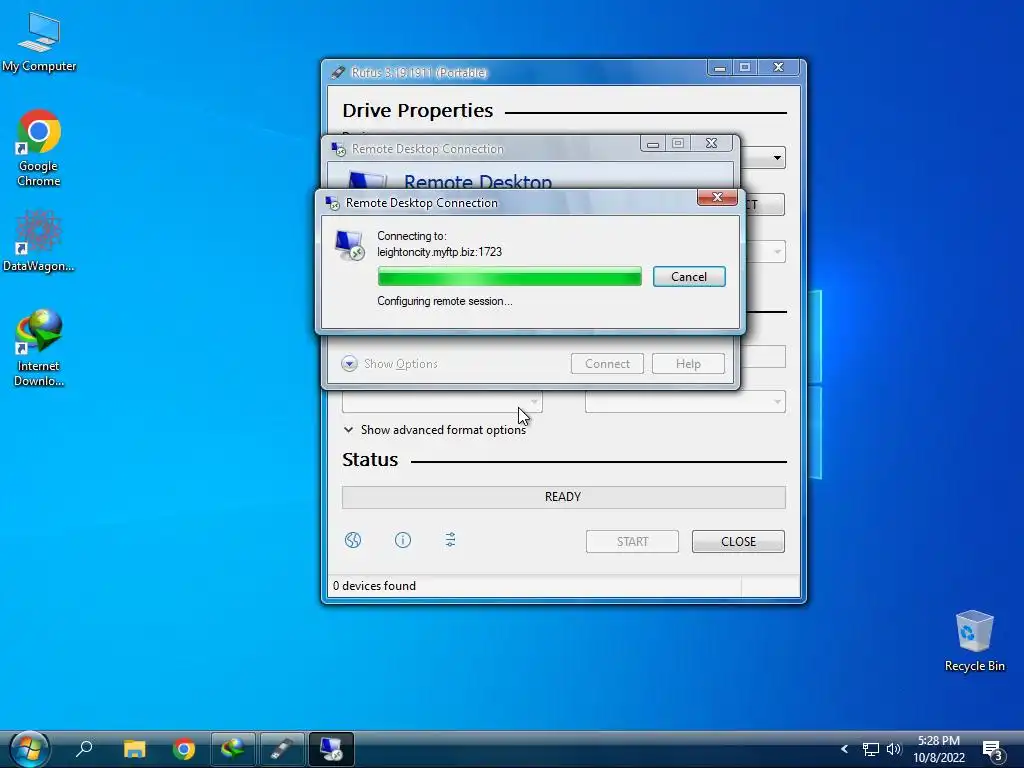The image size is (1024, 768).
Task: Click the taskbar search magnifier
Action: (84, 749)
